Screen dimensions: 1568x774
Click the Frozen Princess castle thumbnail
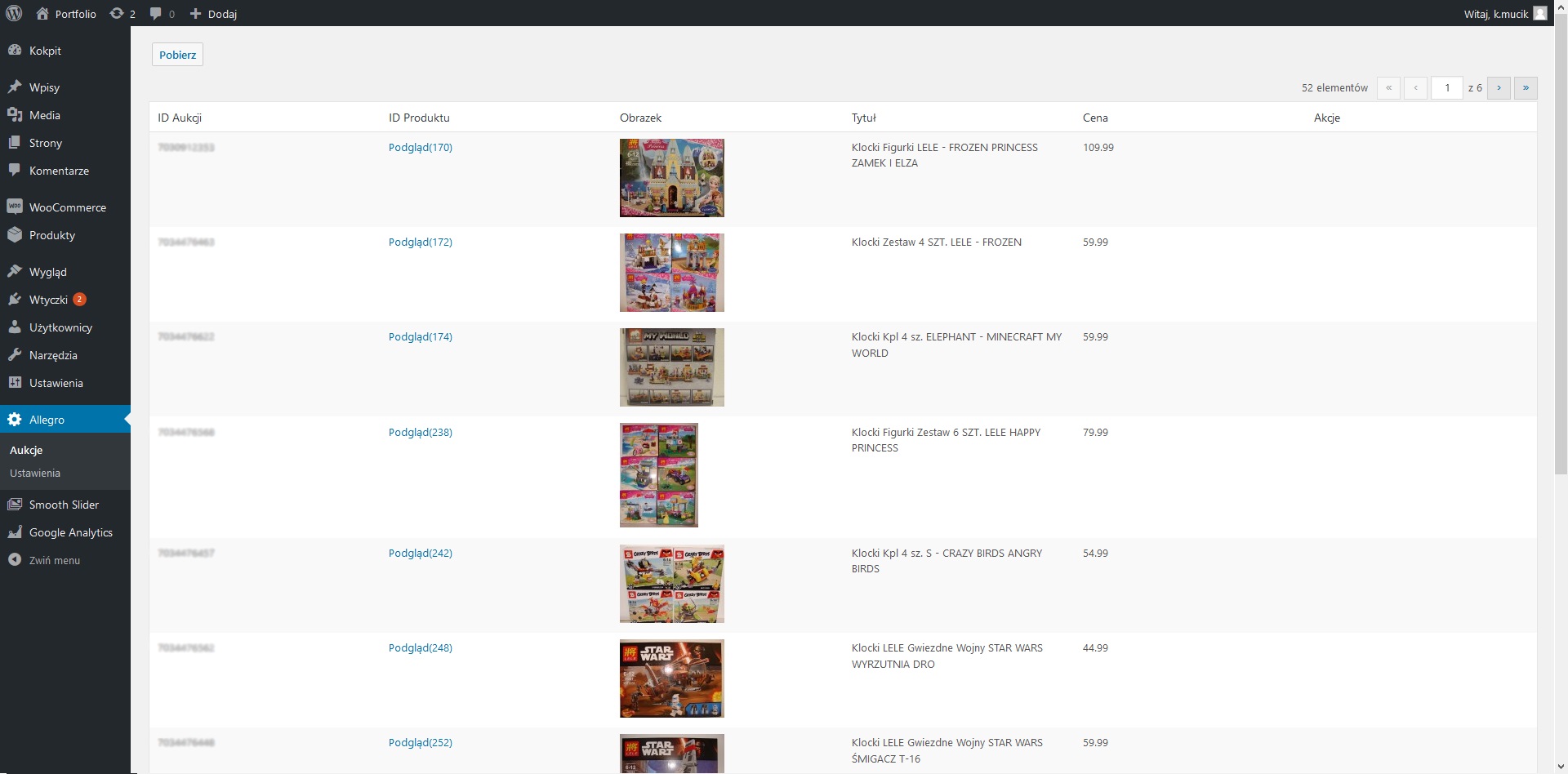tap(672, 178)
